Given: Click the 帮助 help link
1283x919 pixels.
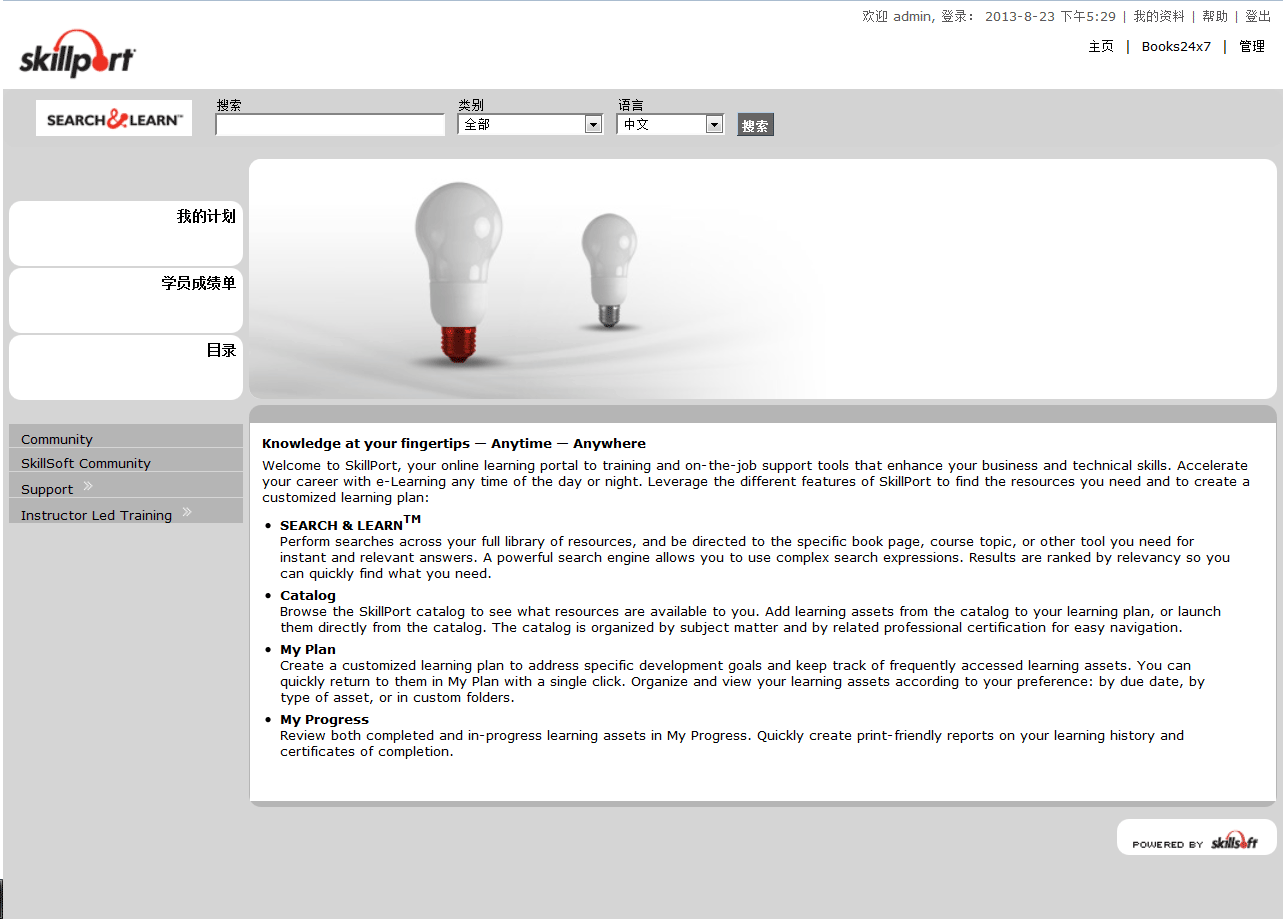Looking at the screenshot, I should 1215,16.
